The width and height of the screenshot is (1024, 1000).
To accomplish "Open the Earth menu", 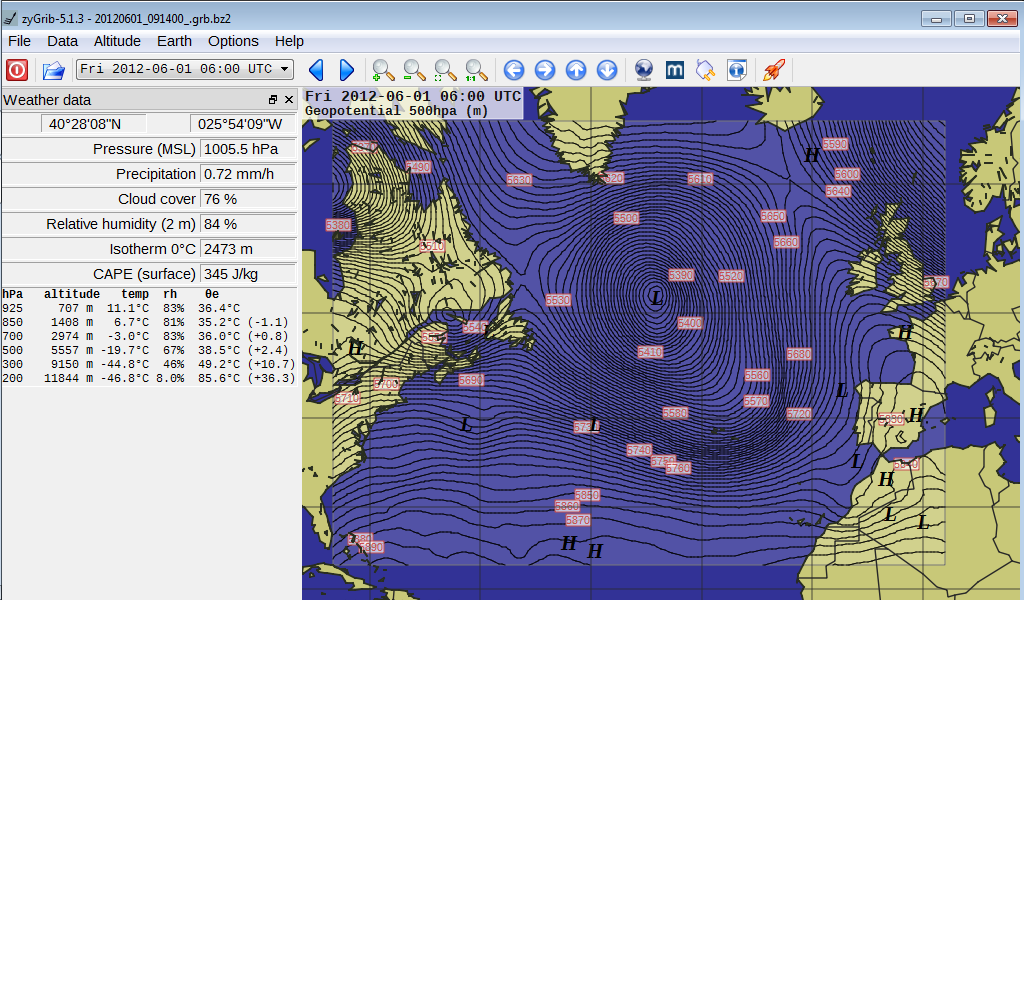I will coord(174,41).
